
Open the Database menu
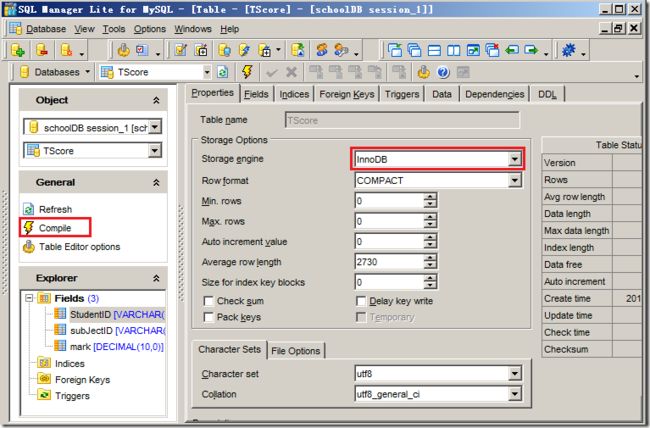point(46,29)
